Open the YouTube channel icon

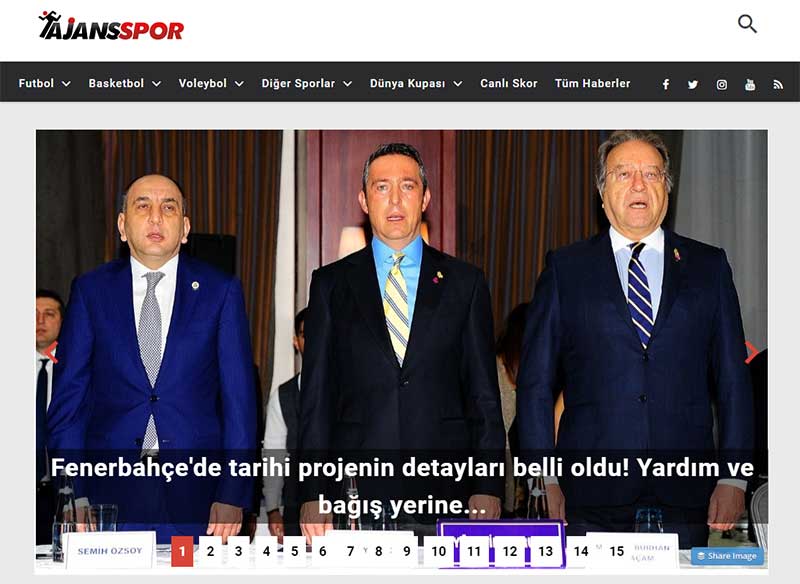[750, 84]
